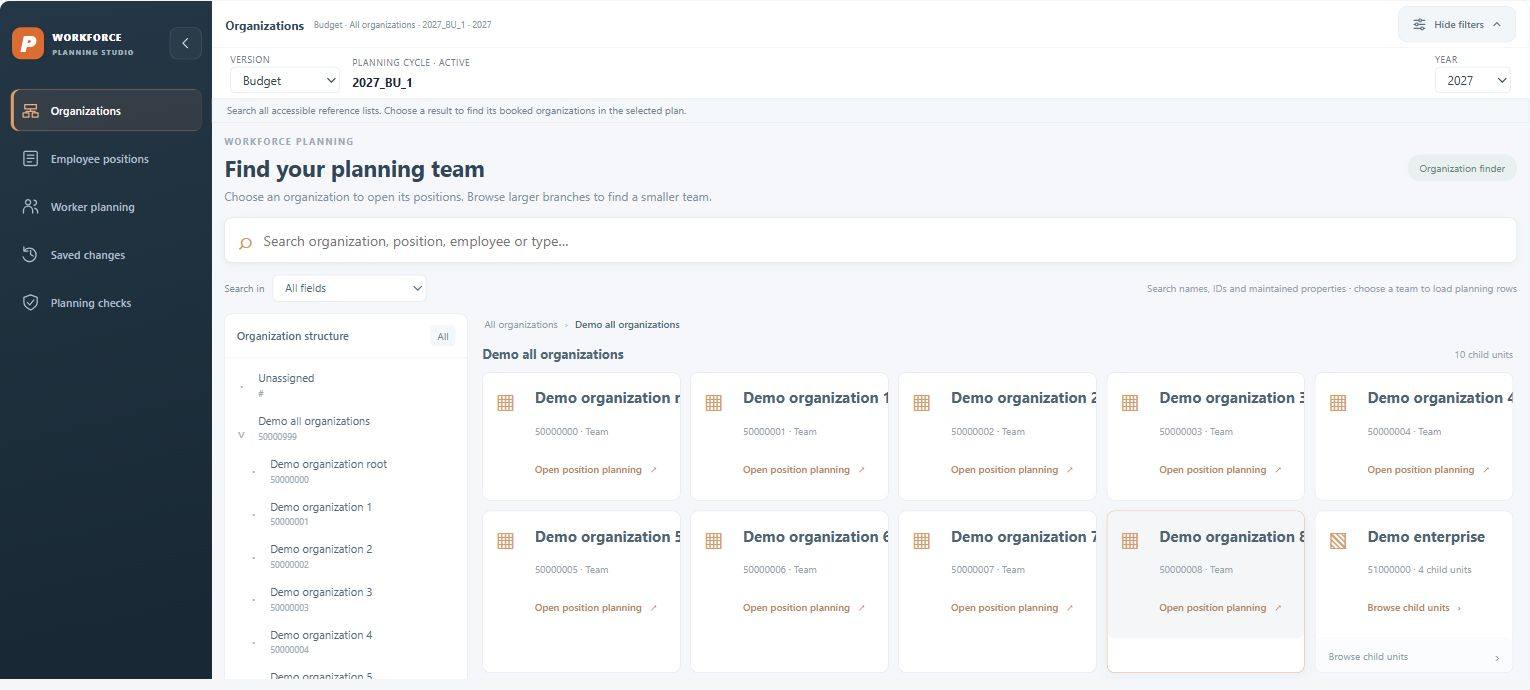Image resolution: width=1530 pixels, height=690 pixels.
Task: Select Unassigned in the organization tree
Action: pyautogui.click(x=286, y=379)
